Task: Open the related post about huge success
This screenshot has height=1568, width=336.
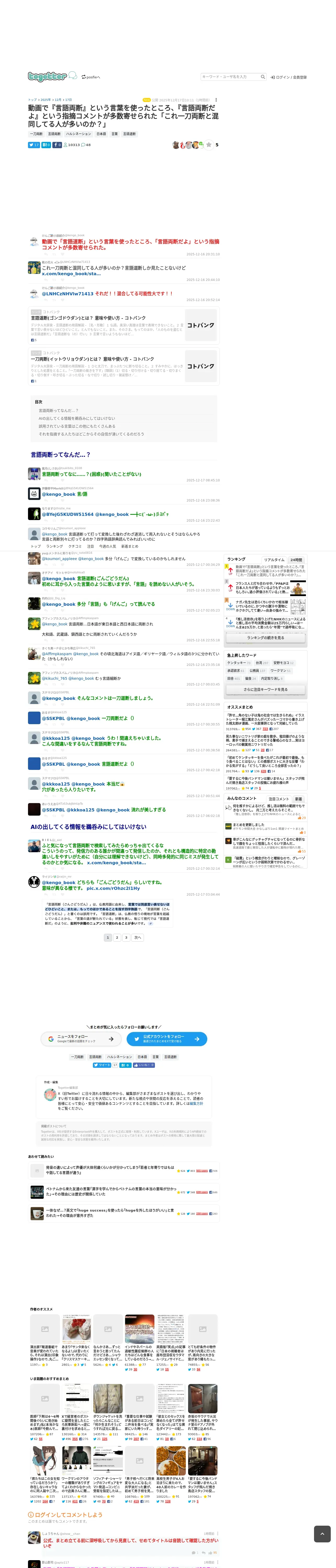Action: coord(124,1213)
